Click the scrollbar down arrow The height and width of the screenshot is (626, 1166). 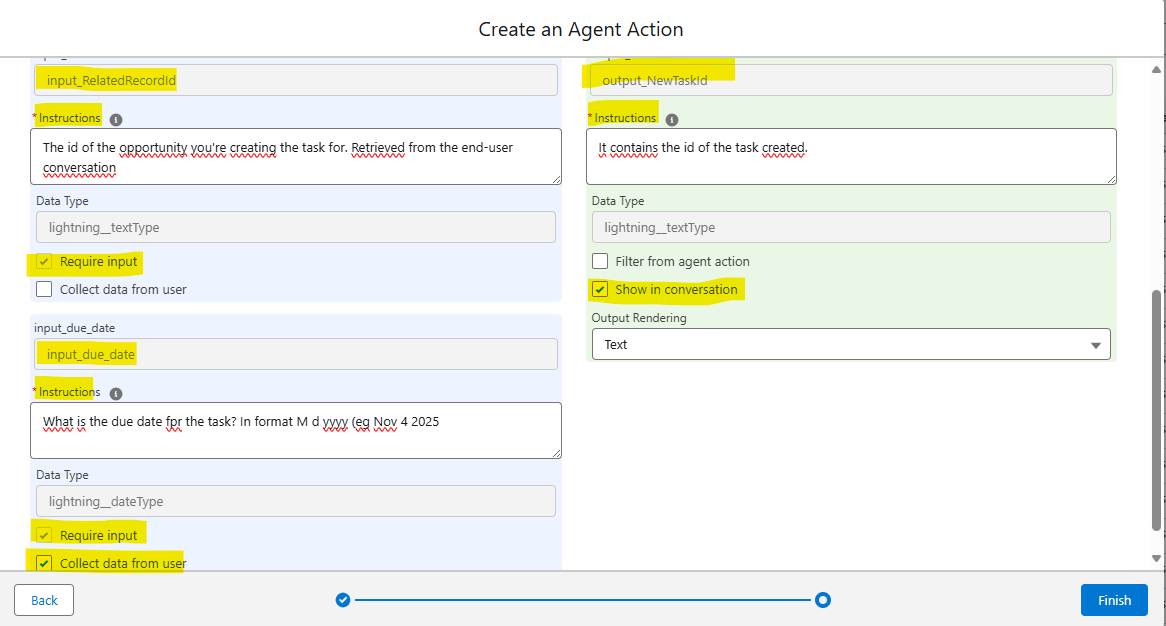[x=1157, y=558]
